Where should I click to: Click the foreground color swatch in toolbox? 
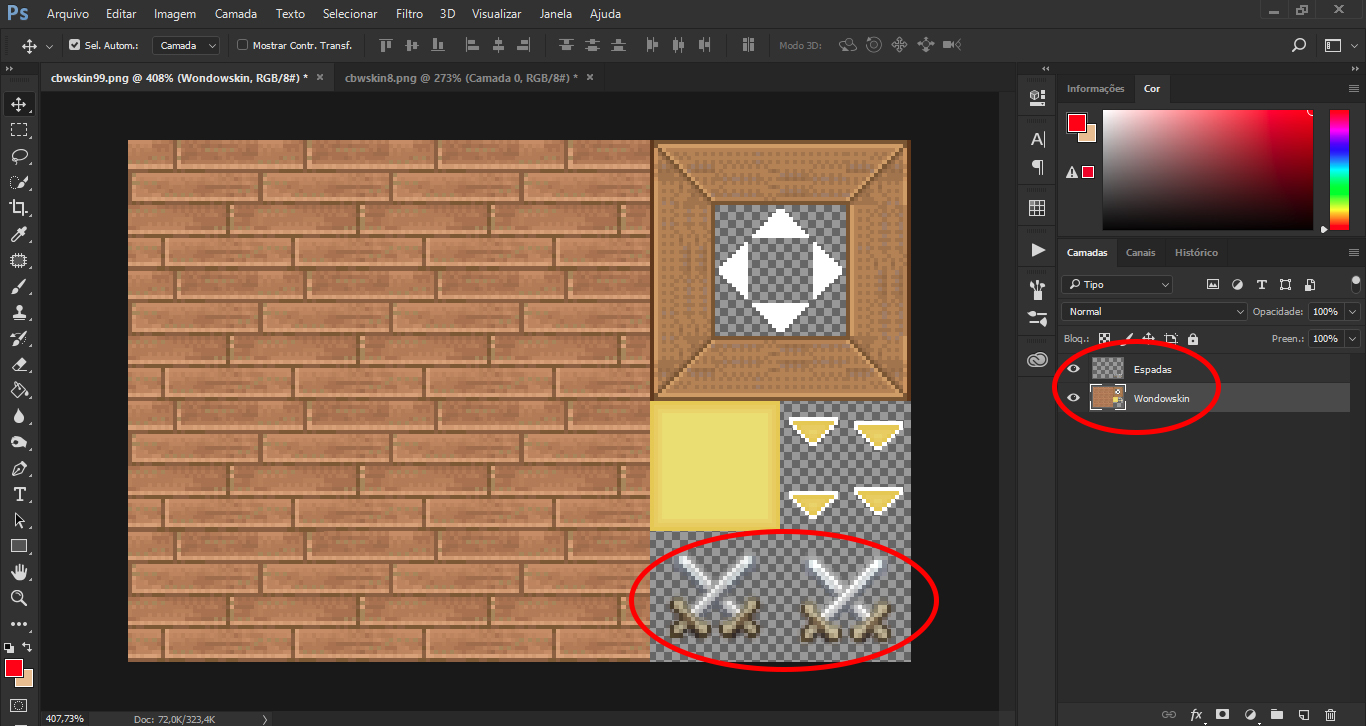point(14,668)
